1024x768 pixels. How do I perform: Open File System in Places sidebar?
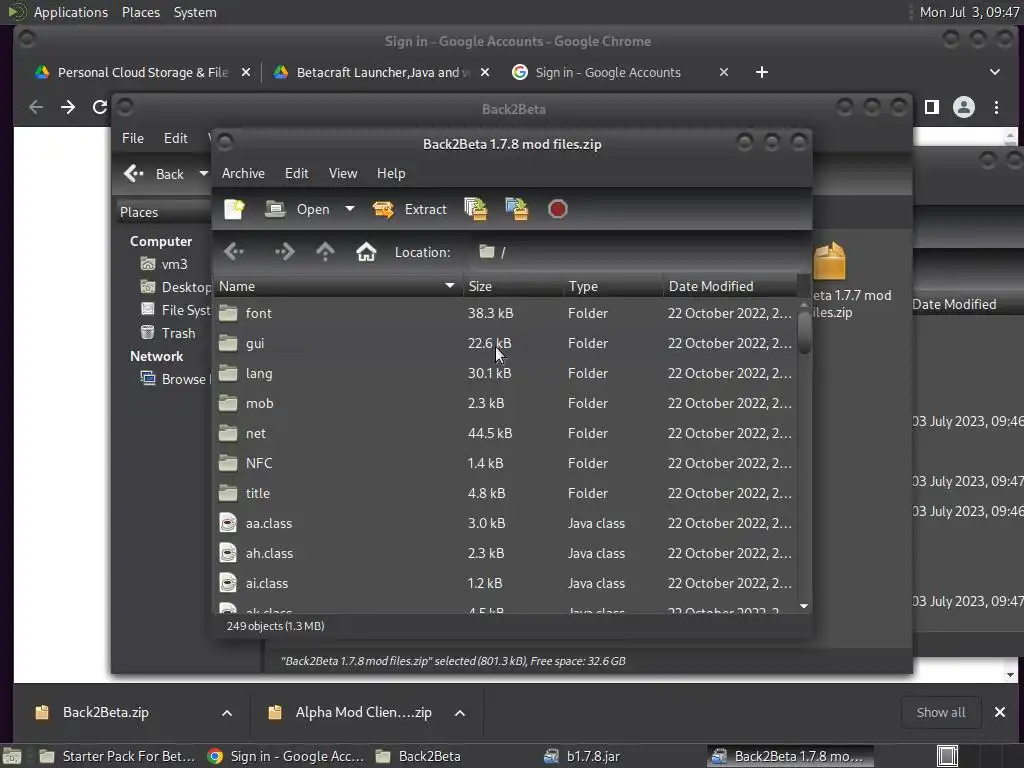click(x=175, y=310)
